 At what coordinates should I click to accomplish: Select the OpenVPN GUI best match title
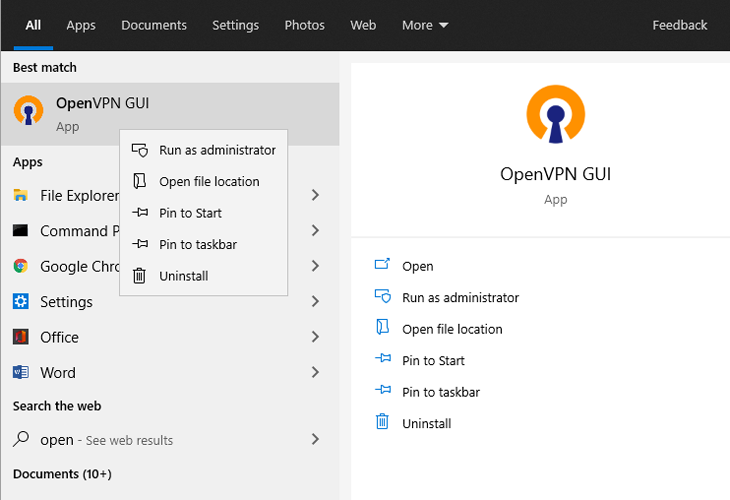[x=102, y=103]
